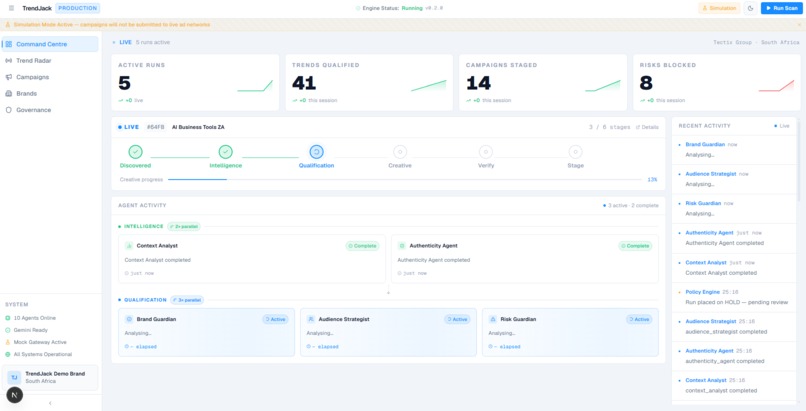Image resolution: width=806 pixels, height=411 pixels.
Task: Click the Intelligence 2+ parallel tag
Action: pyautogui.click(x=184, y=226)
